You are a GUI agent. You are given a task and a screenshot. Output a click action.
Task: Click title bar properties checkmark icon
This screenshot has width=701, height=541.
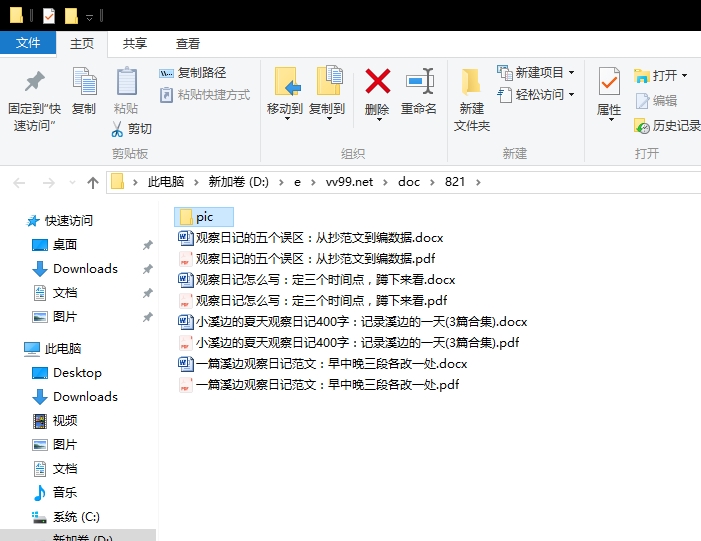(x=49, y=16)
